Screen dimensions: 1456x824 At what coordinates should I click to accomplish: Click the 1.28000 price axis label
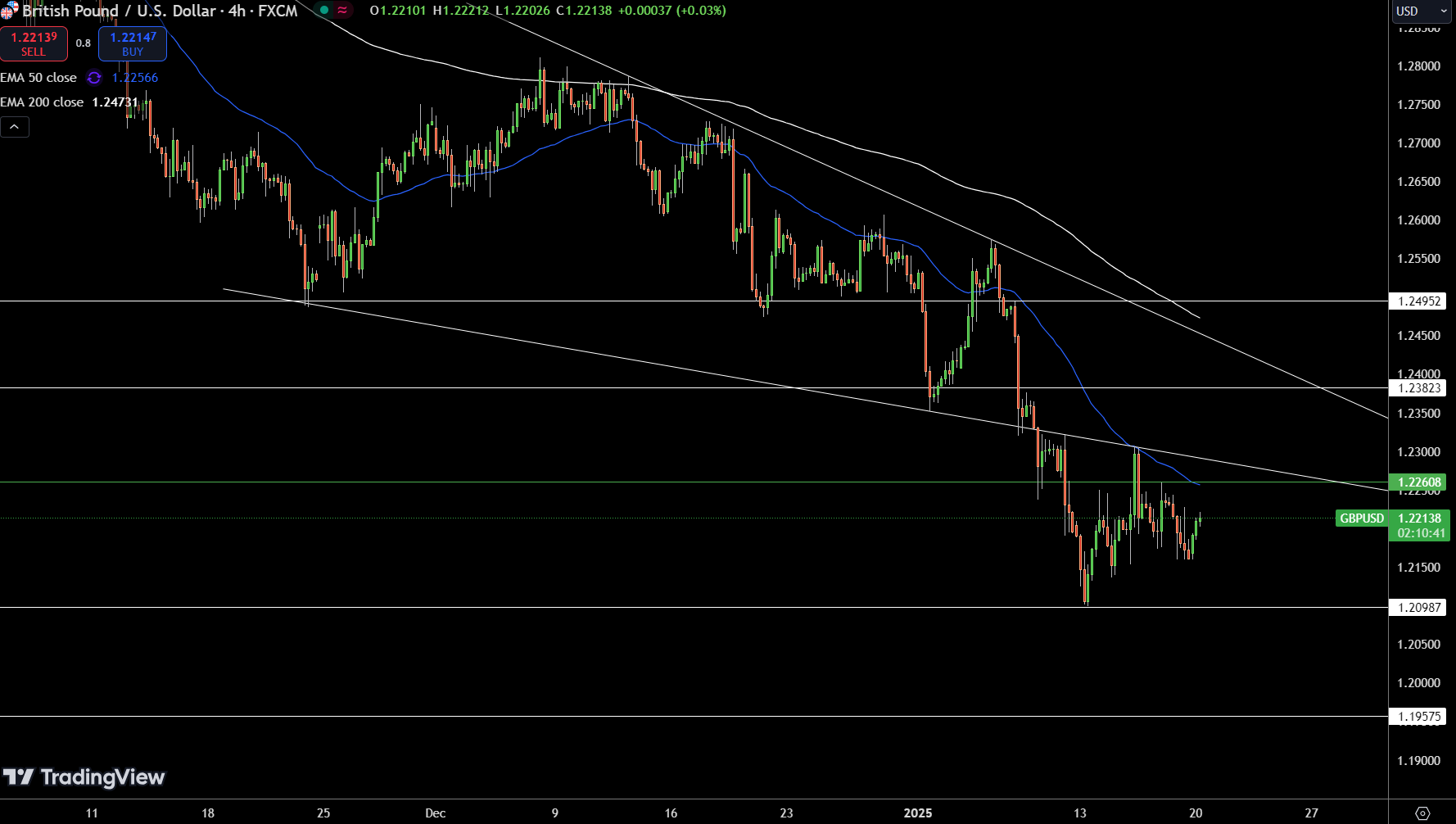[x=1418, y=66]
